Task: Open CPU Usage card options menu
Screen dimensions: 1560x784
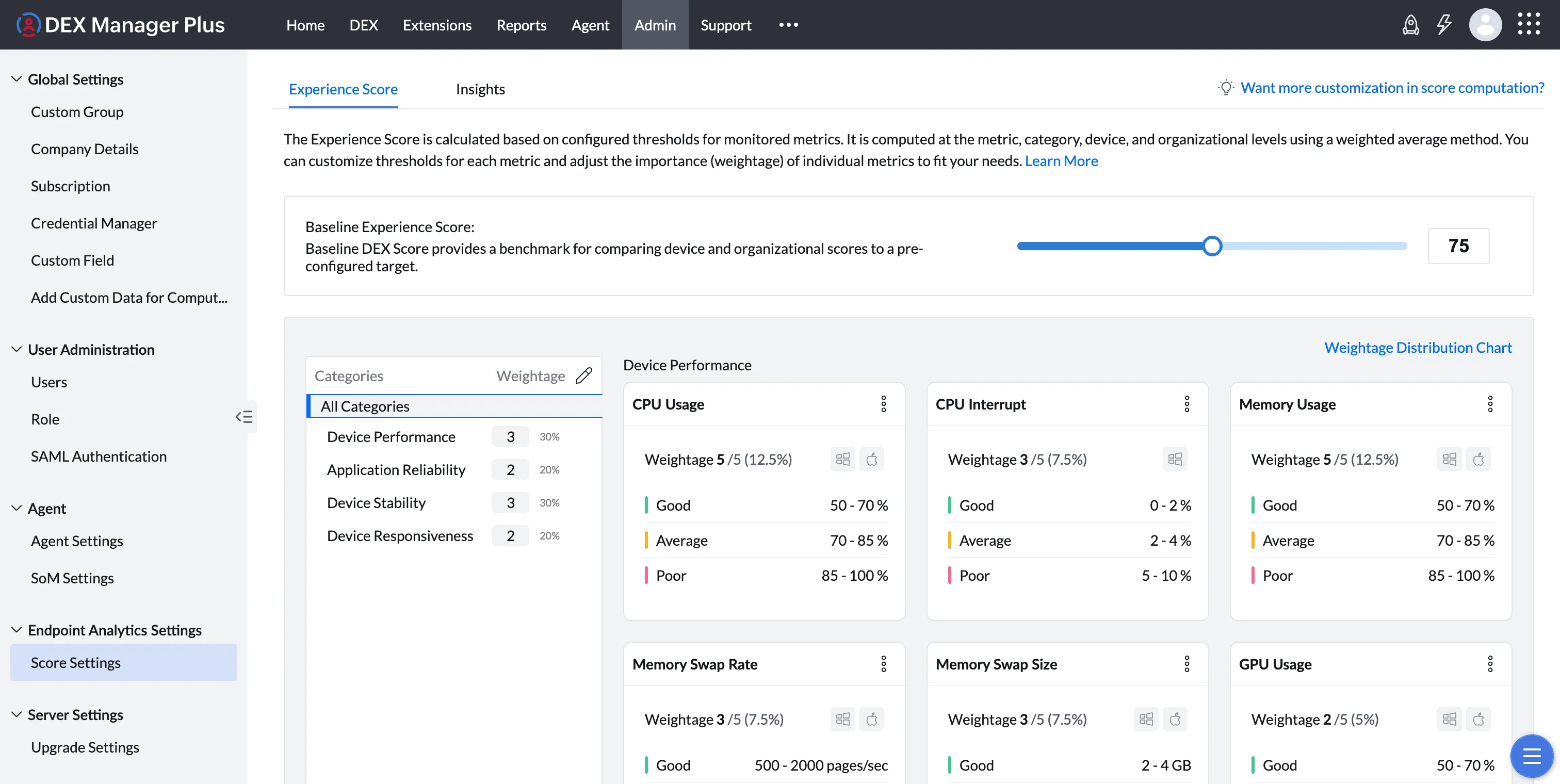Action: click(884, 404)
